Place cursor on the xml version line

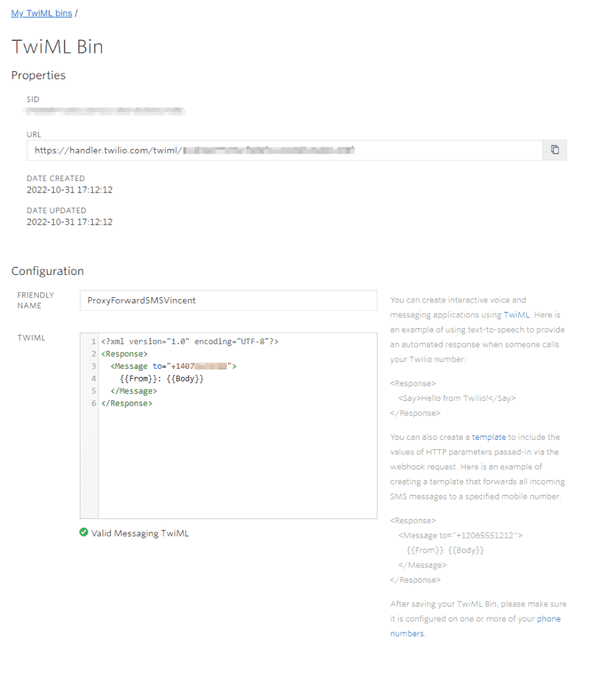[190, 341]
